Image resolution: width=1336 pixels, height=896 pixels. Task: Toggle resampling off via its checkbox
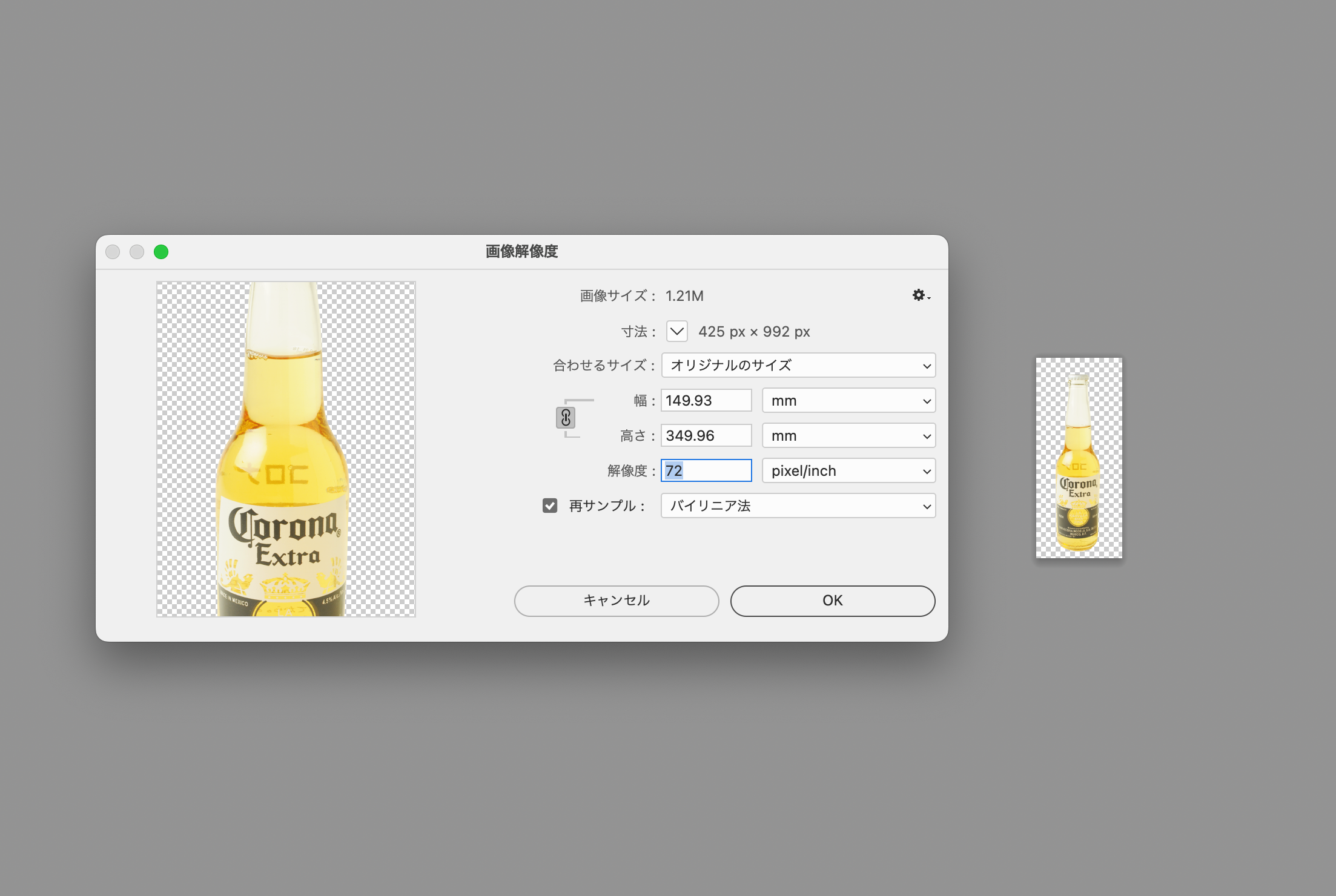(x=549, y=506)
